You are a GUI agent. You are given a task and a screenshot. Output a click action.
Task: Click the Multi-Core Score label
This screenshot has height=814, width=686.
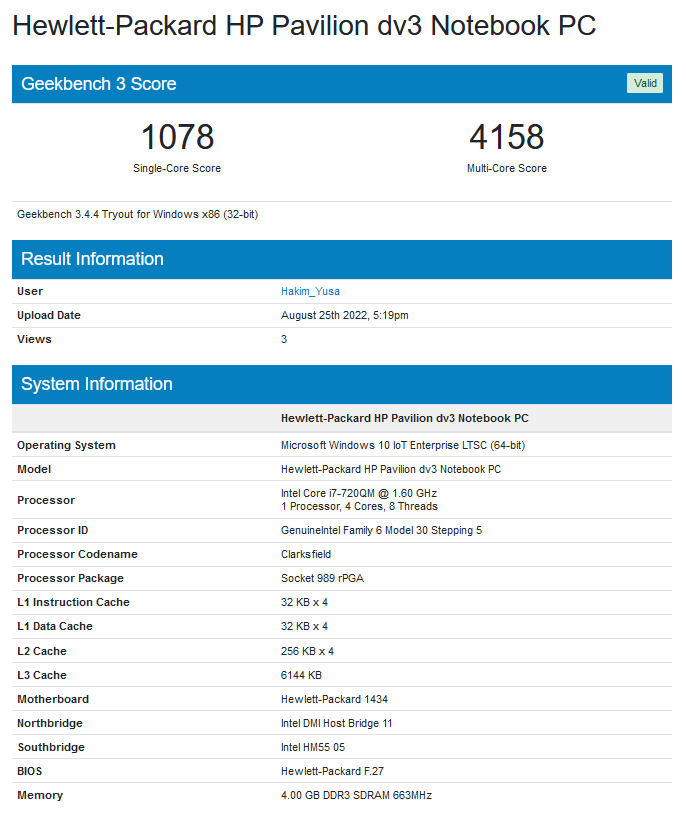(506, 168)
